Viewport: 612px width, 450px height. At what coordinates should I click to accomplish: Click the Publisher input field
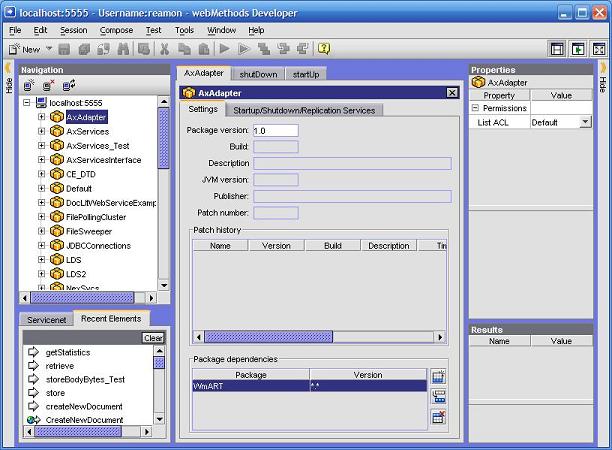tap(352, 196)
